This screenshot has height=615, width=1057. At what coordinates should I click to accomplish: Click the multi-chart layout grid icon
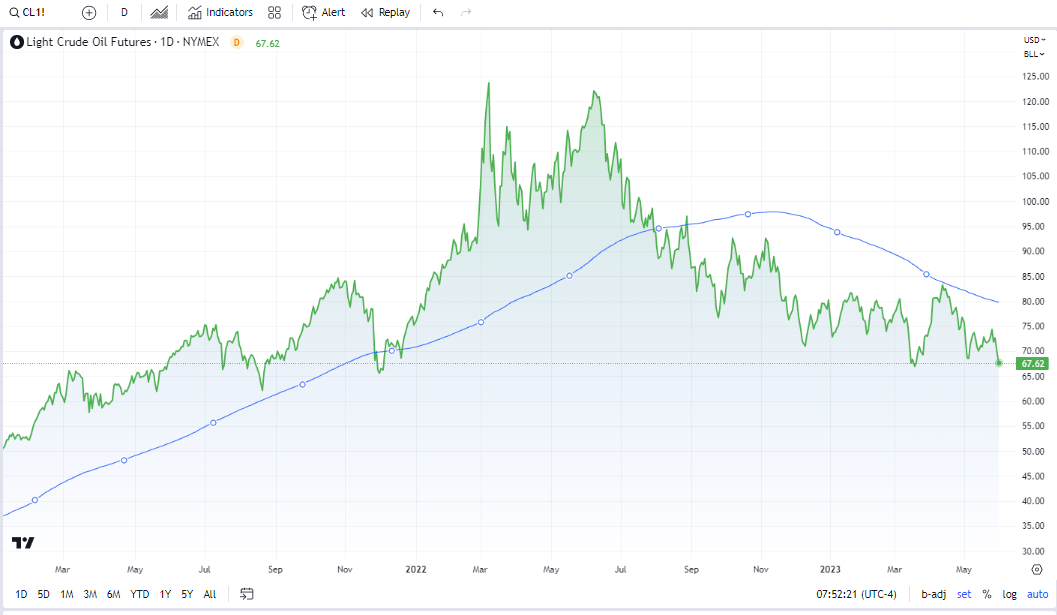274,12
